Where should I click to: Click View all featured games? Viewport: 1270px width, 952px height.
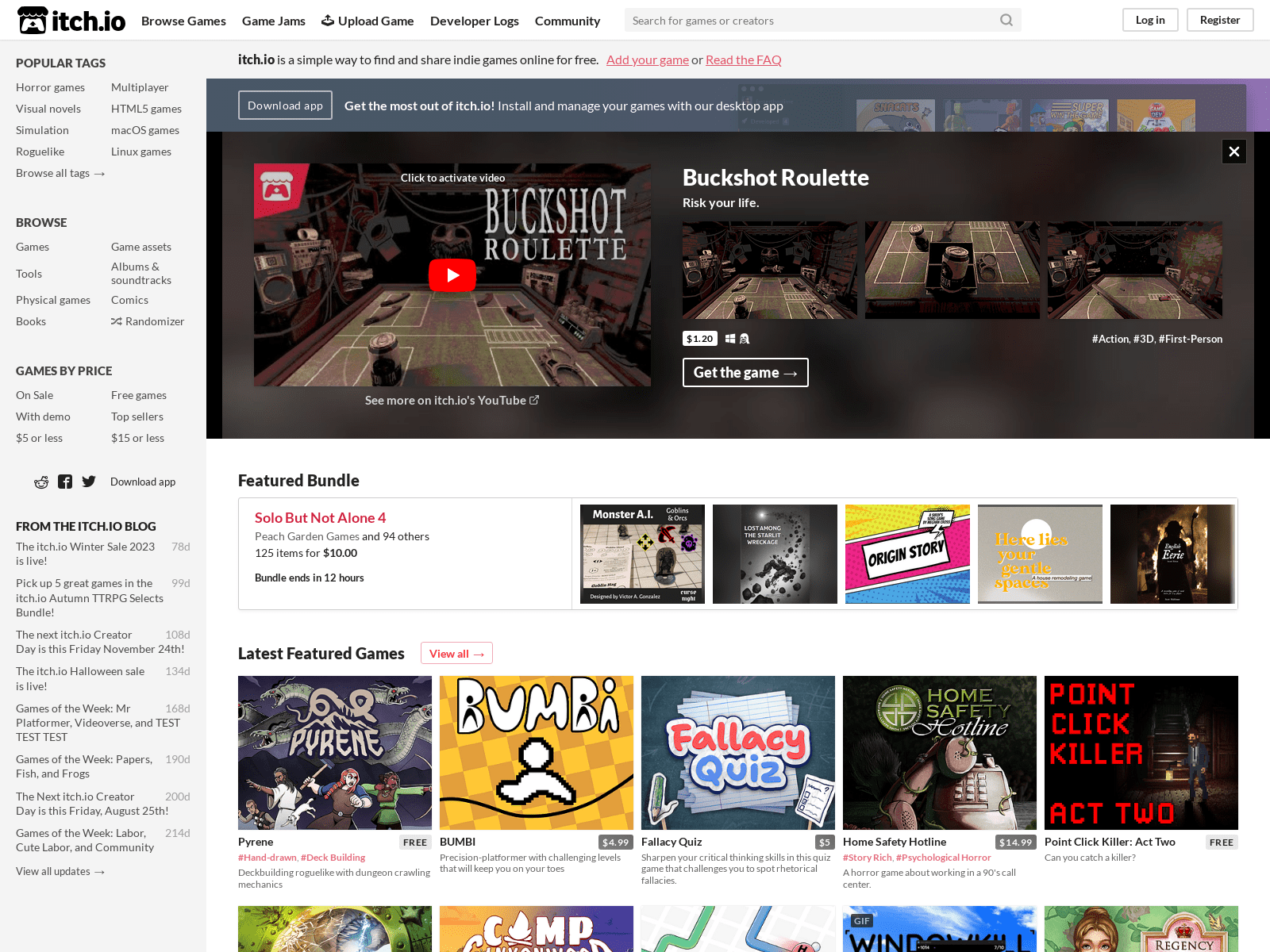pos(456,653)
